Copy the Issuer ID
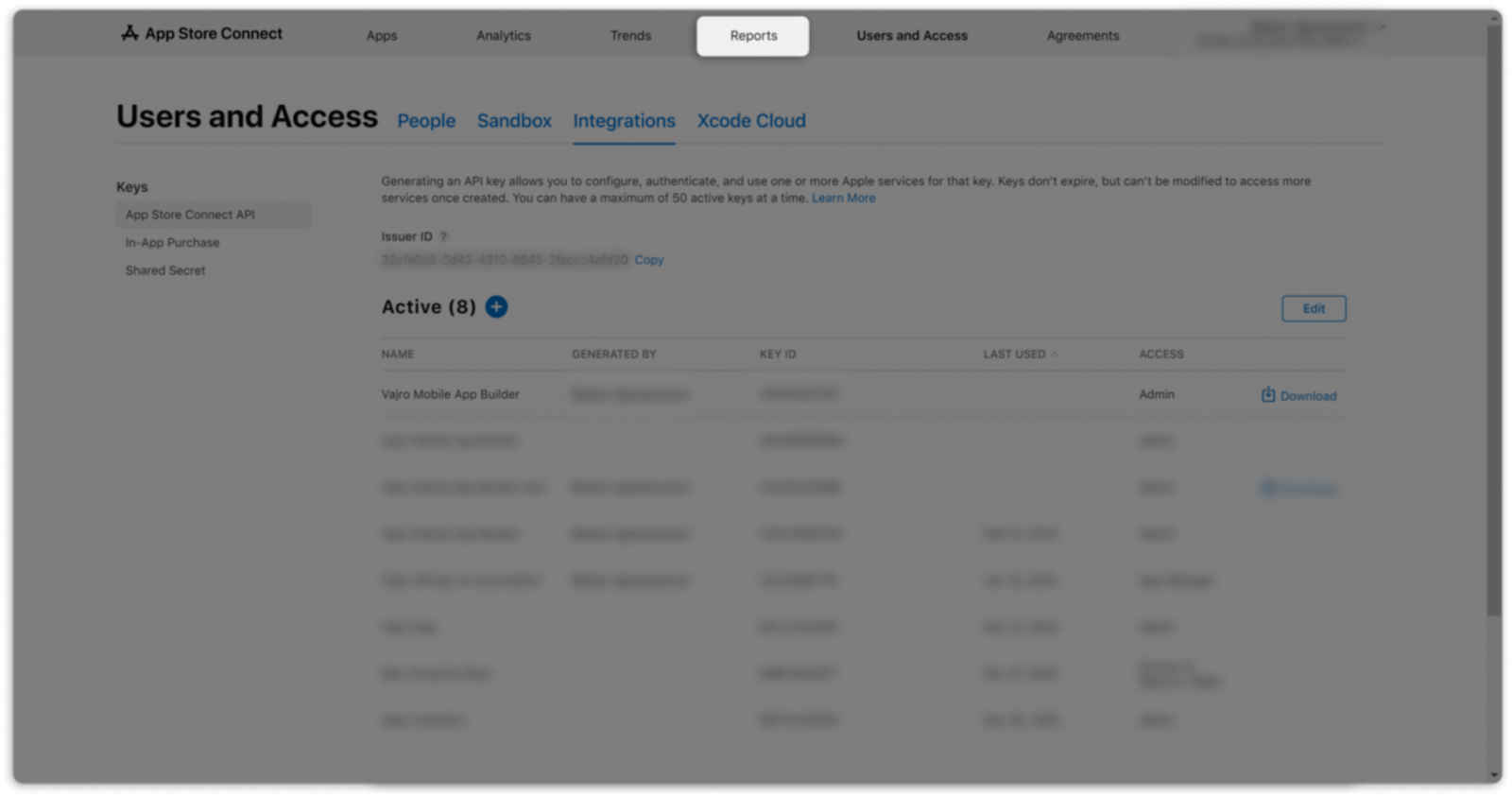 [649, 260]
